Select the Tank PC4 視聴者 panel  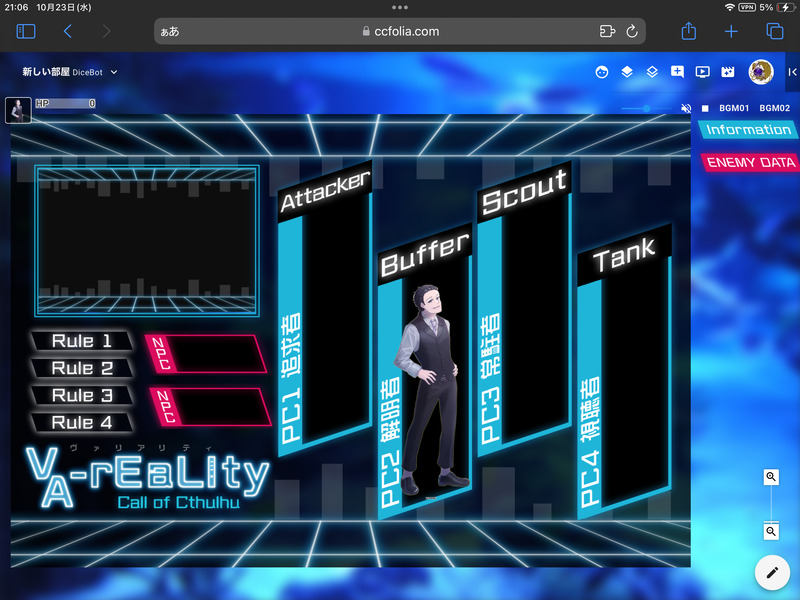[624, 371]
